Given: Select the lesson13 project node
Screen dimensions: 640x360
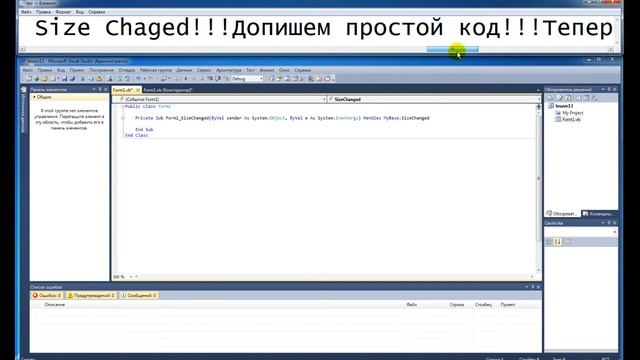Looking at the screenshot, I should click(564, 106).
